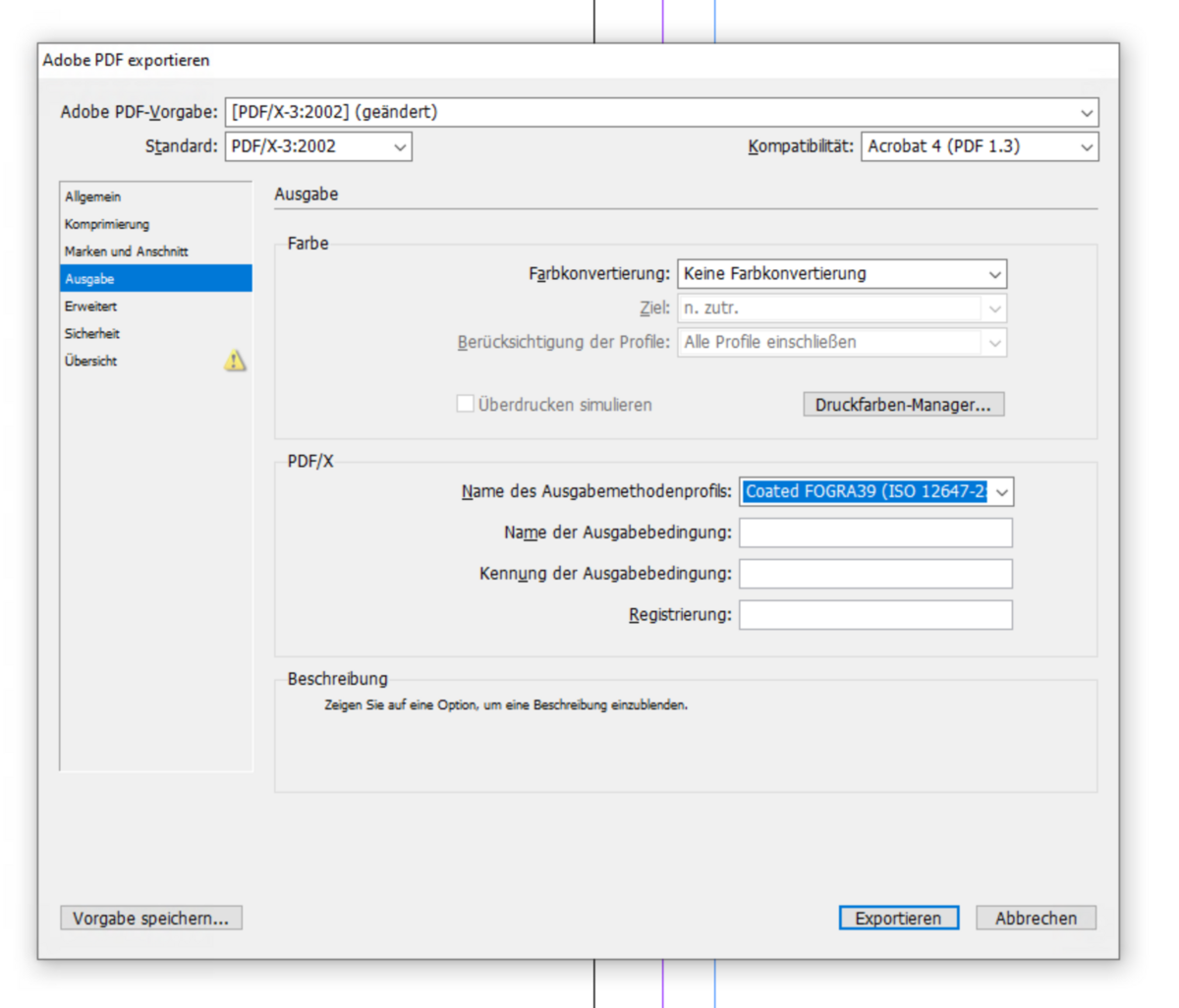The height and width of the screenshot is (1008, 1179).
Task: Open the Farbkonvertierung dropdown
Action: tap(842, 274)
